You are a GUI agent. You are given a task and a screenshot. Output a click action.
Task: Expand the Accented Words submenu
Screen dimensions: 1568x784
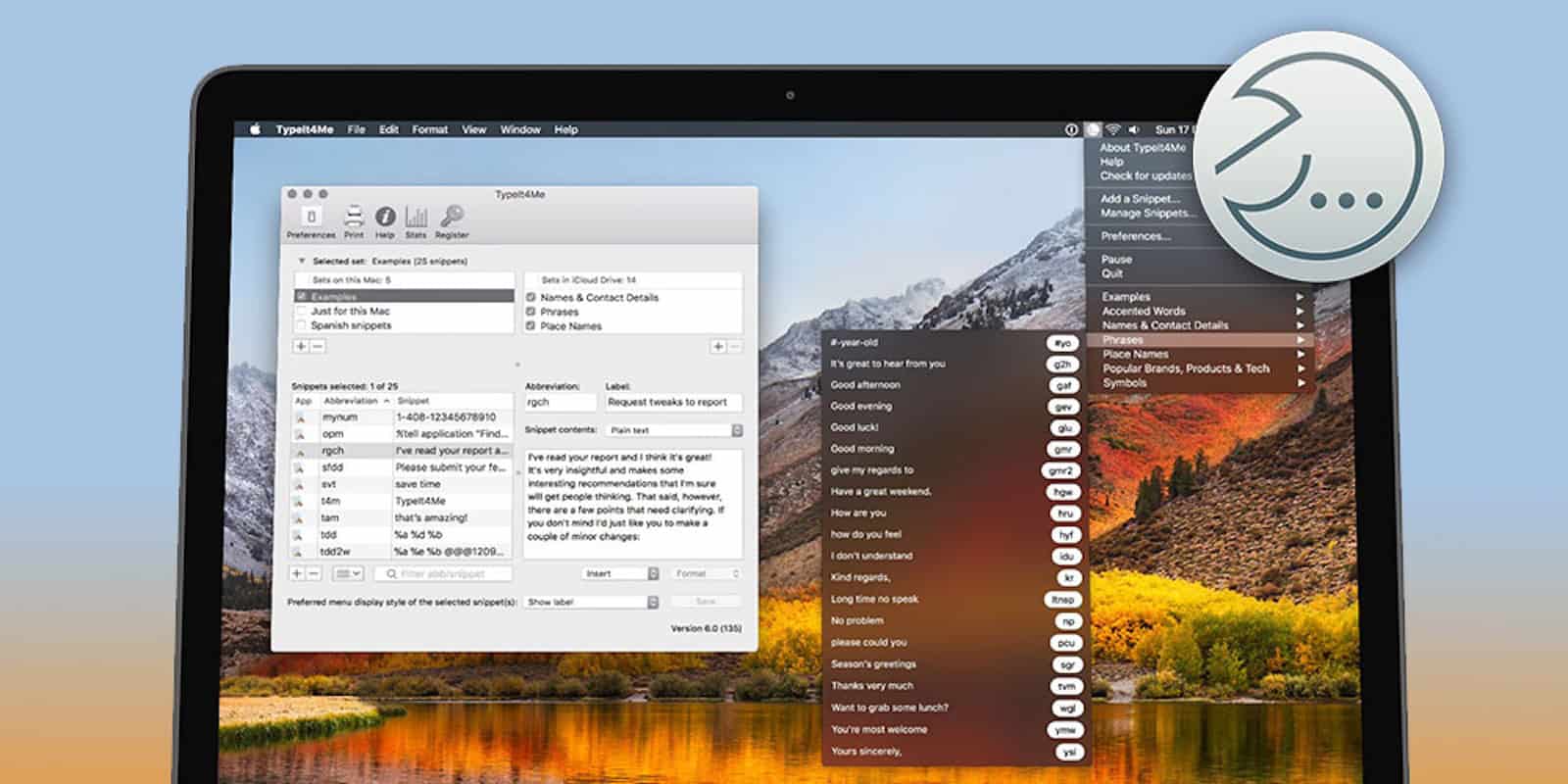pyautogui.click(x=1205, y=311)
